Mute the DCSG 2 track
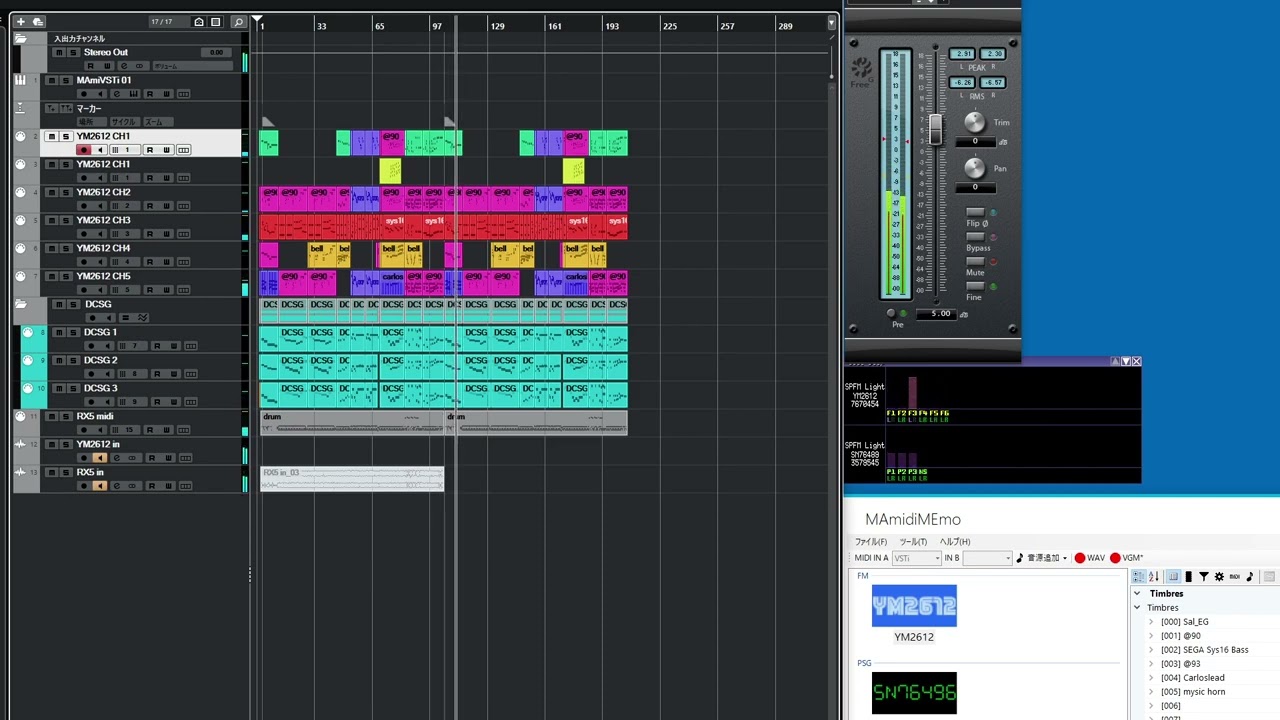The width and height of the screenshot is (1280, 720). 59,360
